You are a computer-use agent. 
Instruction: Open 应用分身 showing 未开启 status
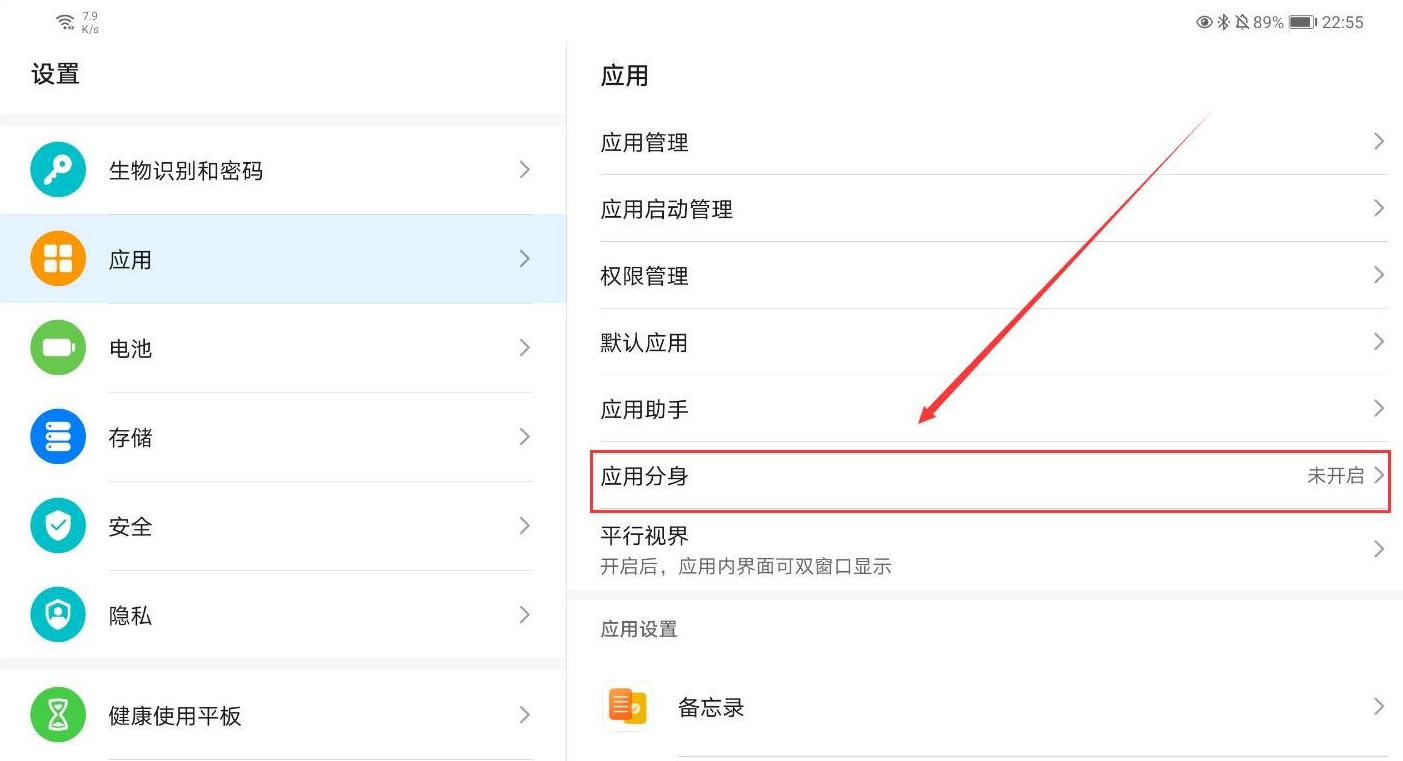[x=990, y=477]
